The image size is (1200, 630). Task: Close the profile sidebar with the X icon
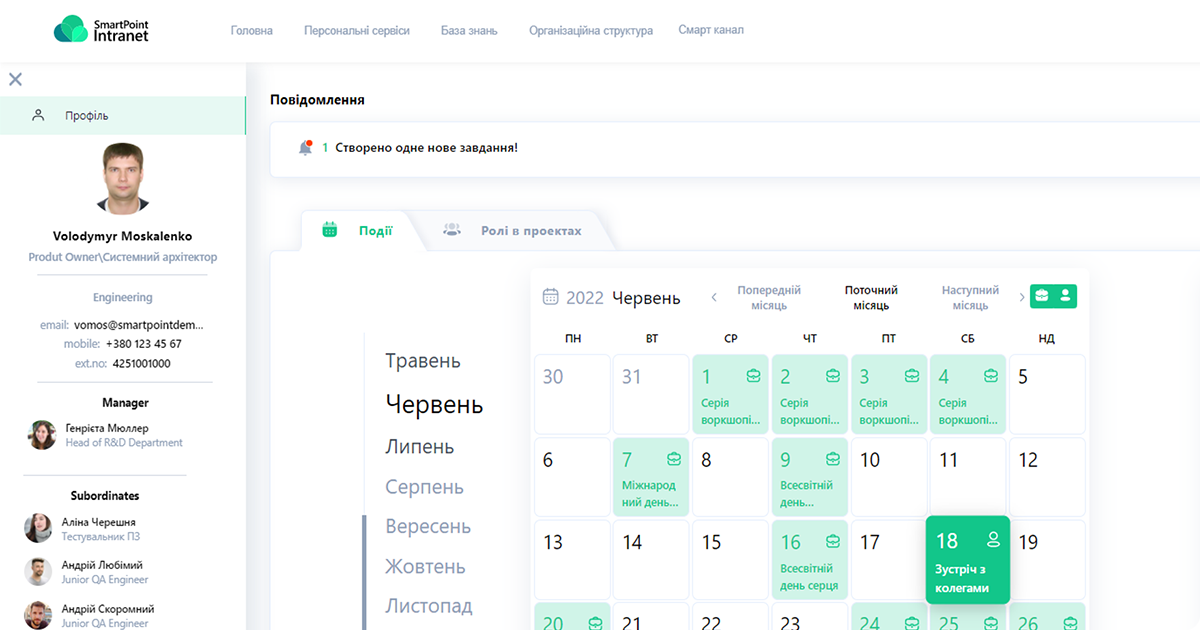[15, 79]
